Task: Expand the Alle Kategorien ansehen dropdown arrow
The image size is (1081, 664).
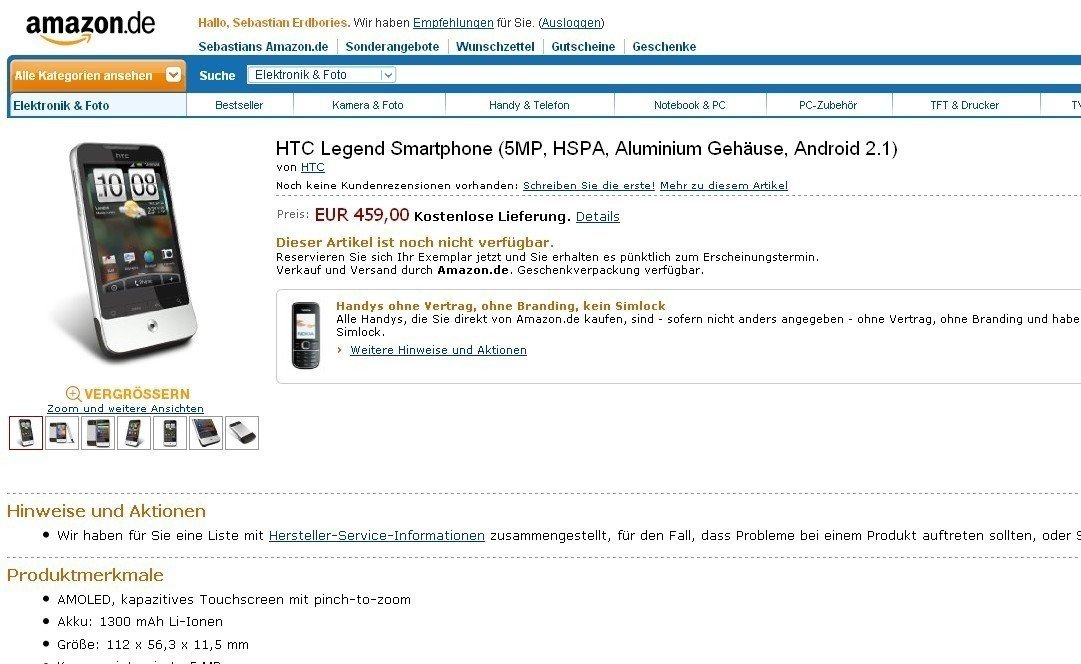Action: [173, 74]
